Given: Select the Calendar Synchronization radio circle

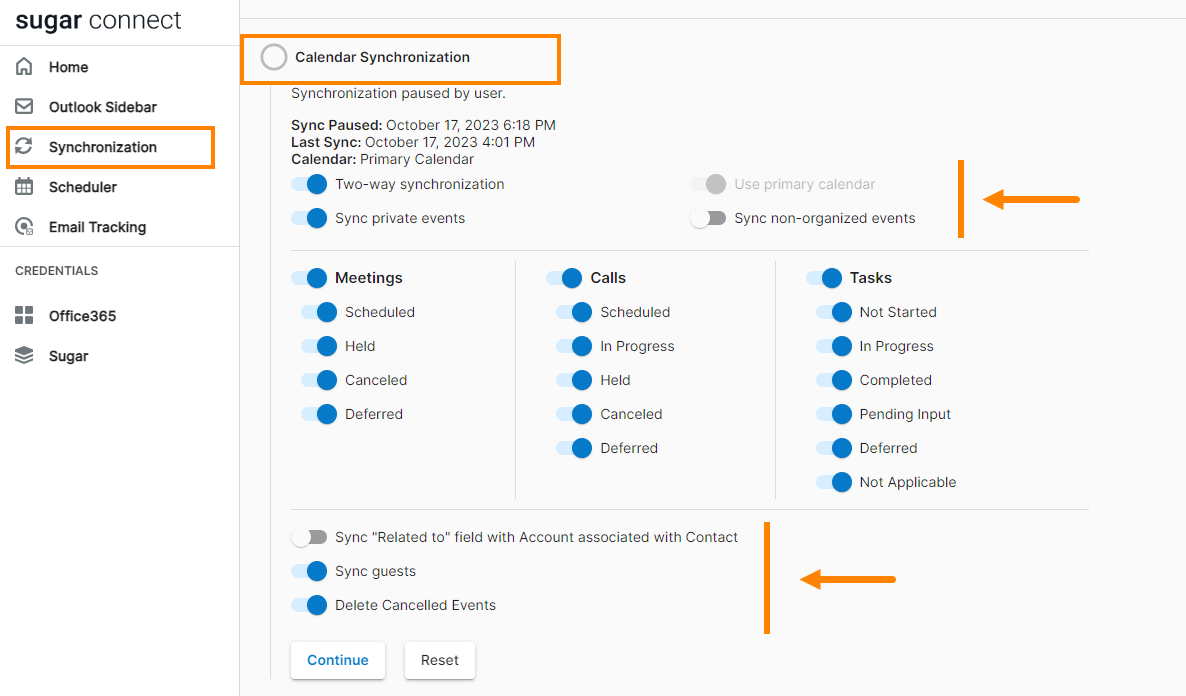Looking at the screenshot, I should point(274,57).
